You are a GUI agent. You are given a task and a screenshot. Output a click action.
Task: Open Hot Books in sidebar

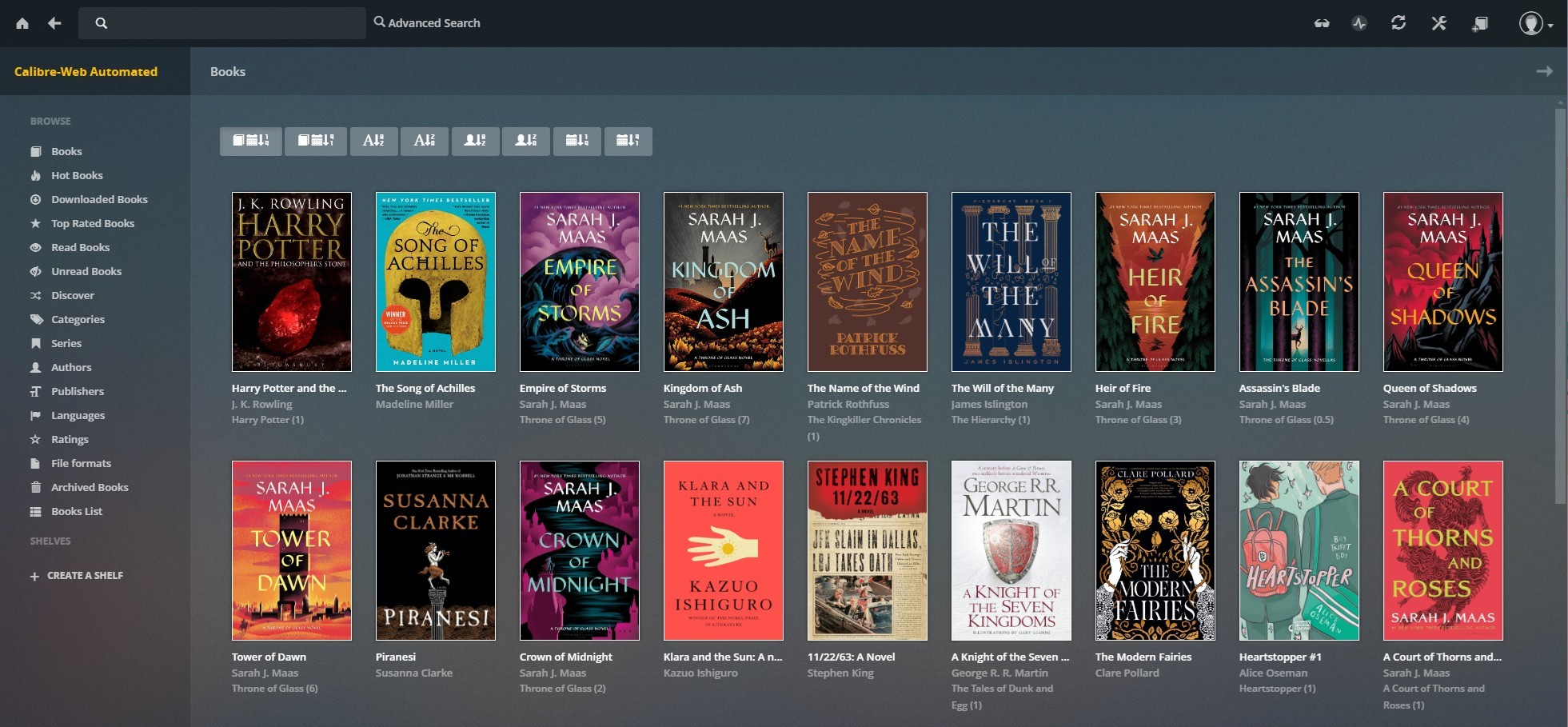click(x=77, y=175)
